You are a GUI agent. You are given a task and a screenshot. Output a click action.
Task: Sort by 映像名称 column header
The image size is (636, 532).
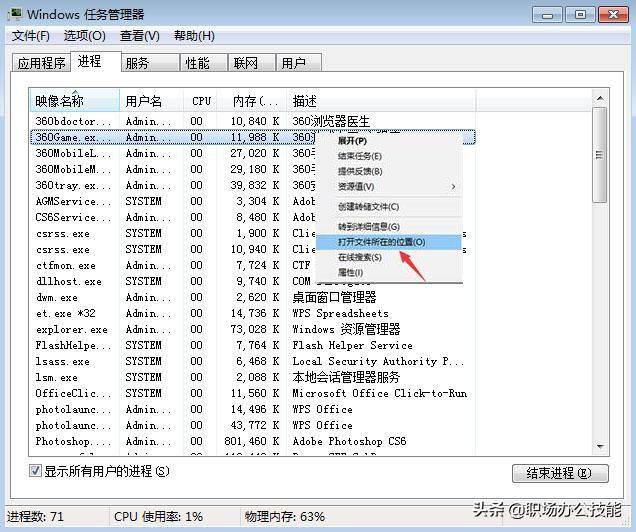pos(75,101)
